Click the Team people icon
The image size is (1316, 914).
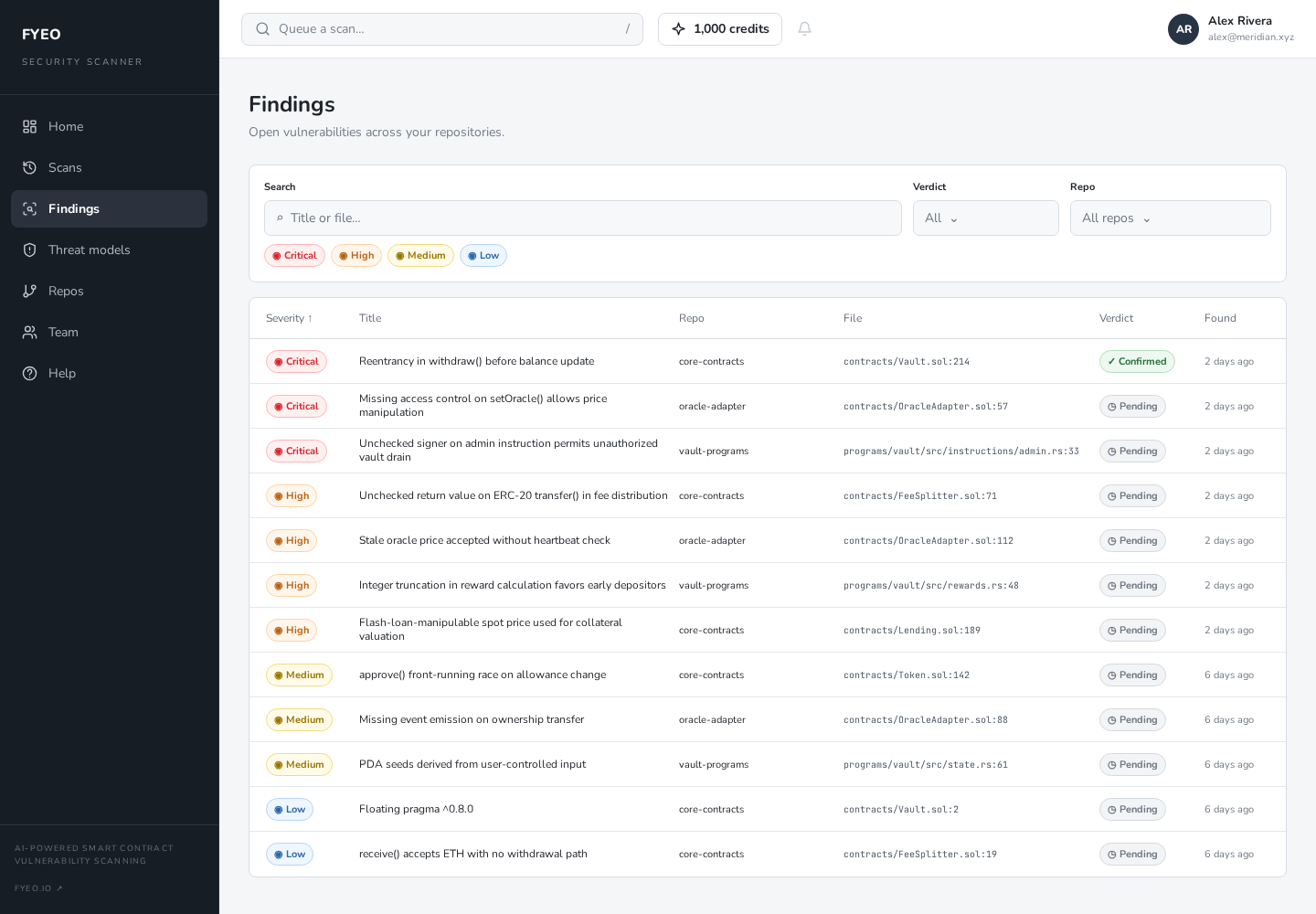coord(29,332)
